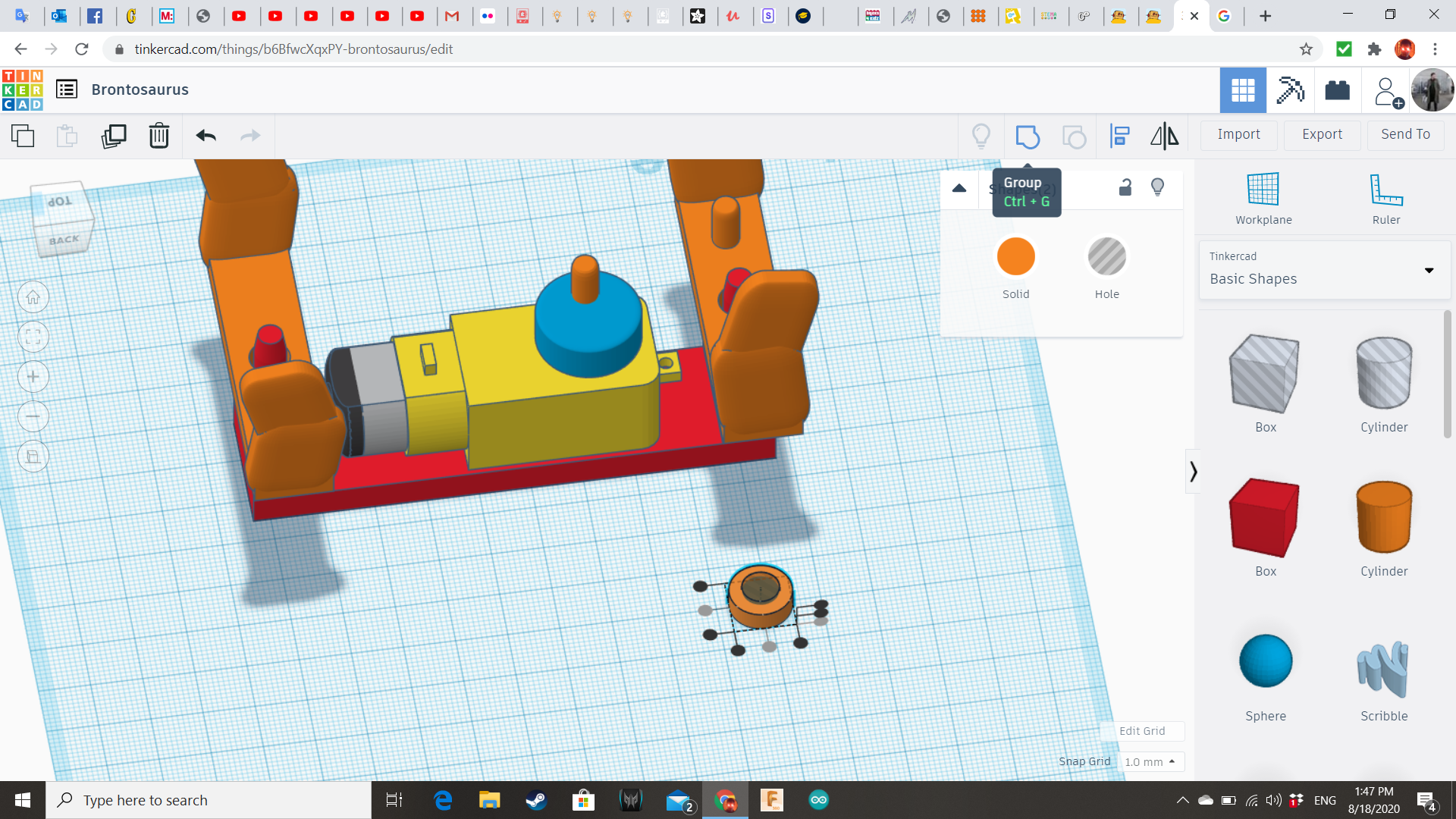1456x819 pixels.
Task: Click Edit Grid
Action: coord(1141,730)
